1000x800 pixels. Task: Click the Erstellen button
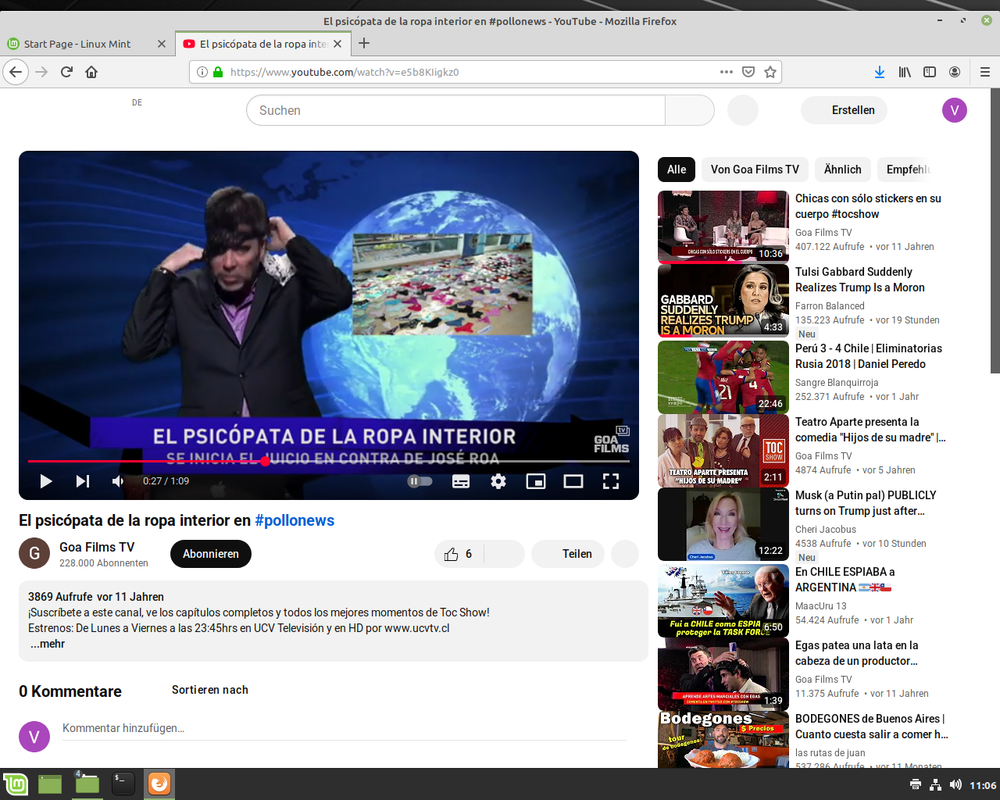point(844,110)
